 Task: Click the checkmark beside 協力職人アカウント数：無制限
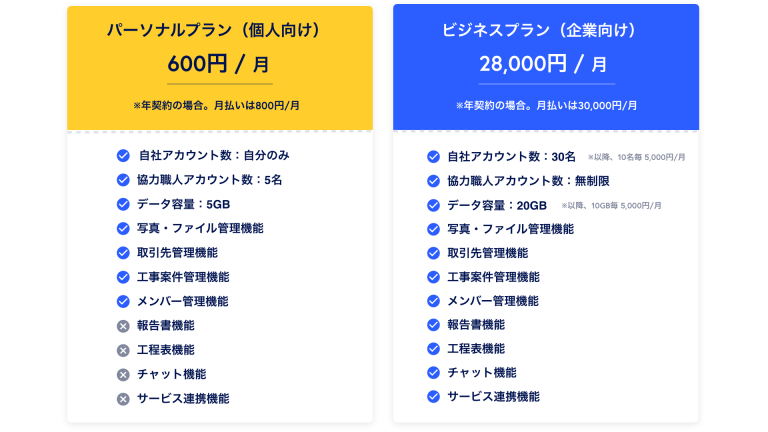coord(433,181)
